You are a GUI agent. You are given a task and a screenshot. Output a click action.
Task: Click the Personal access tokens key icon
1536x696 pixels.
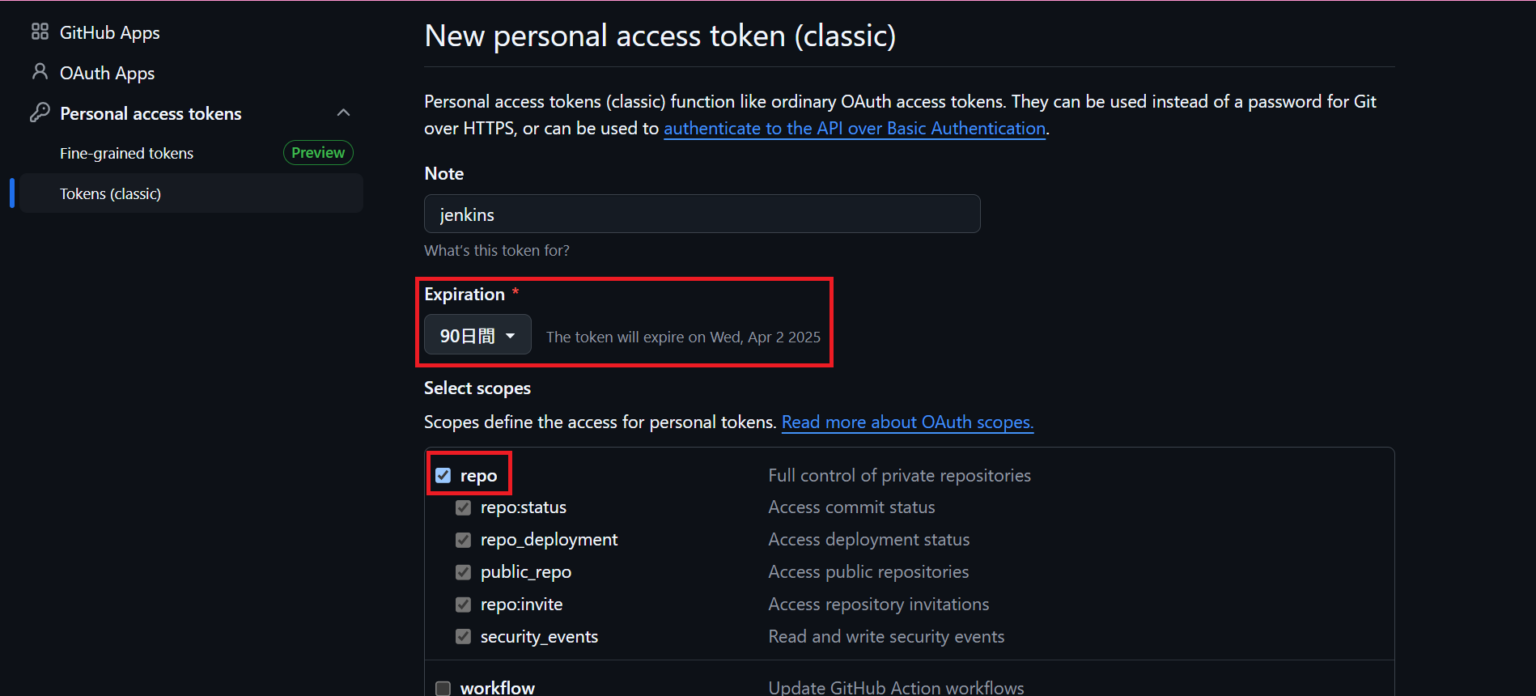[x=40, y=113]
